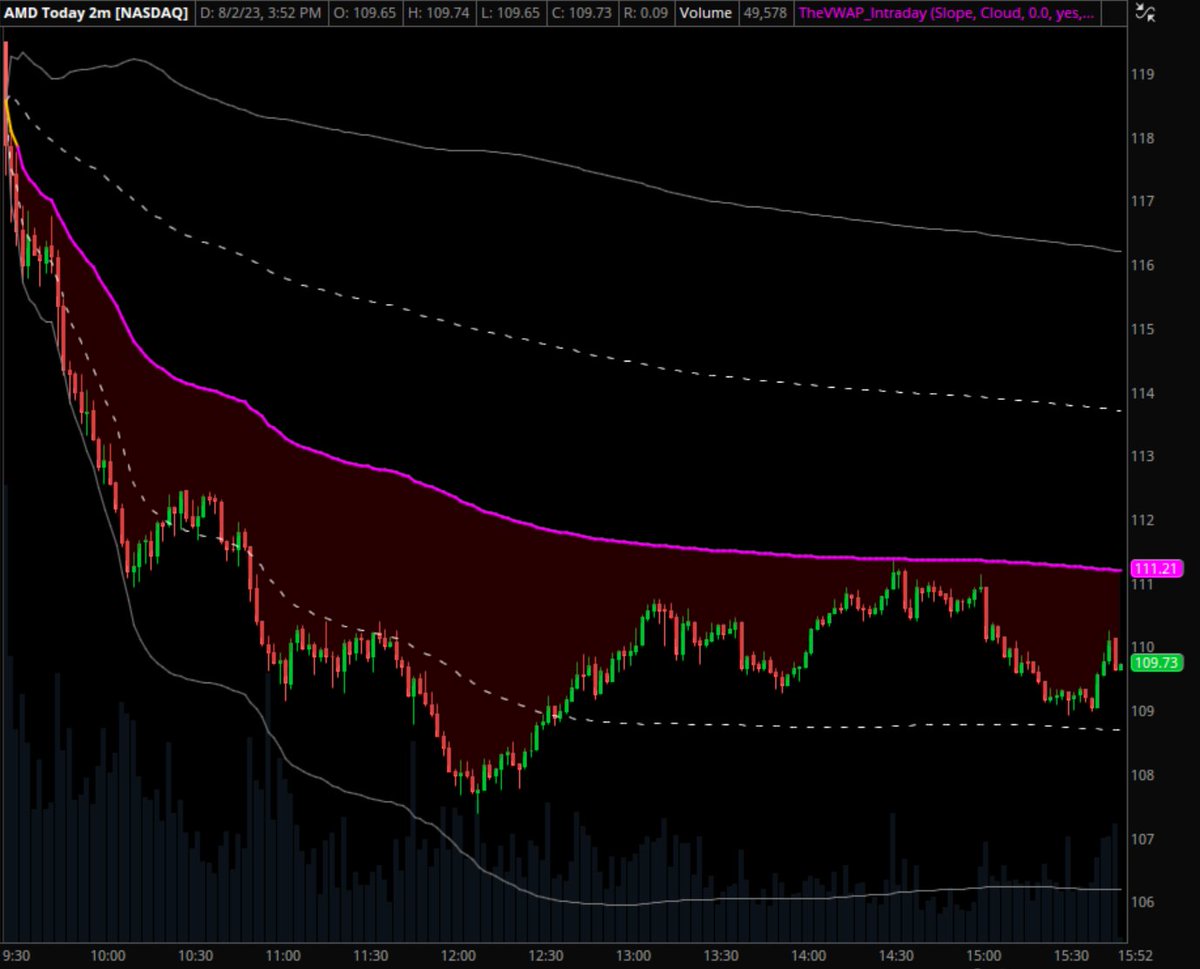1200x969 pixels.
Task: Click the date readout D: 8/2/23, 3:52 PM
Action: coord(260,13)
